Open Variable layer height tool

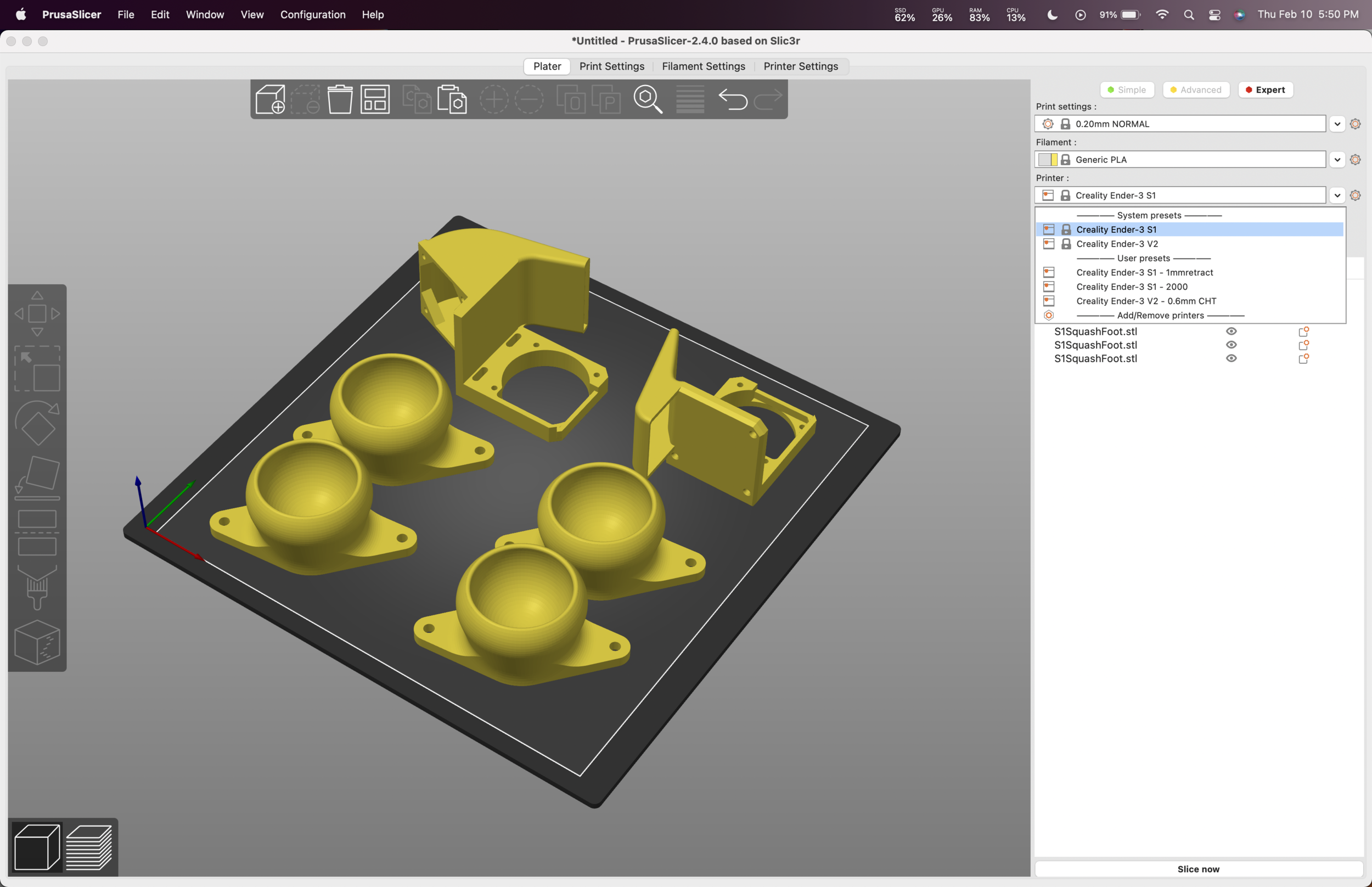point(690,99)
